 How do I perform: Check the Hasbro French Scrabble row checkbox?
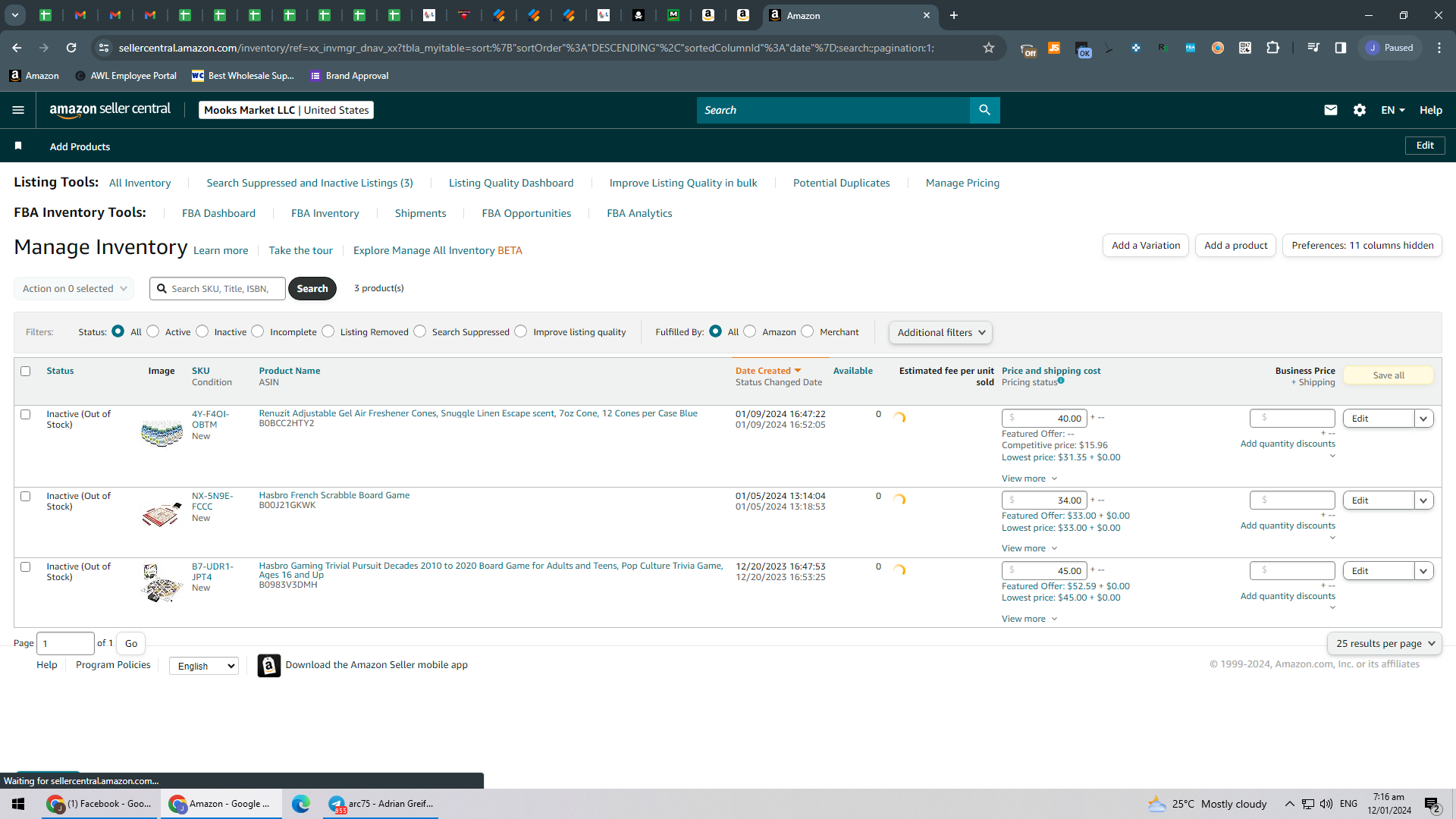click(x=26, y=497)
